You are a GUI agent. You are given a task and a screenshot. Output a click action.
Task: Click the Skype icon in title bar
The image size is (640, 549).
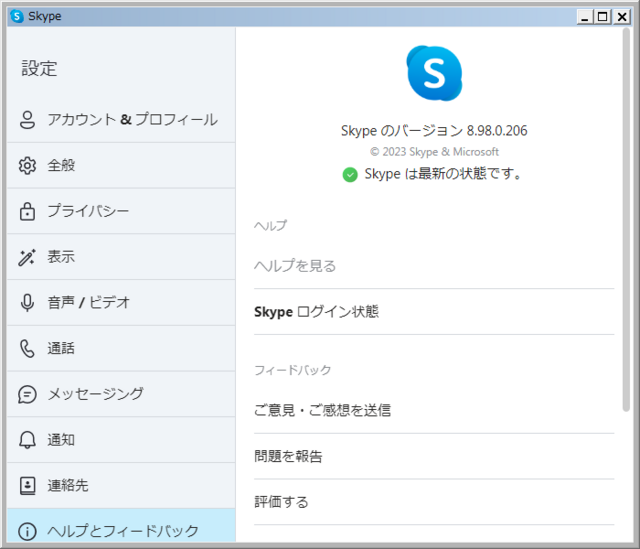17,16
